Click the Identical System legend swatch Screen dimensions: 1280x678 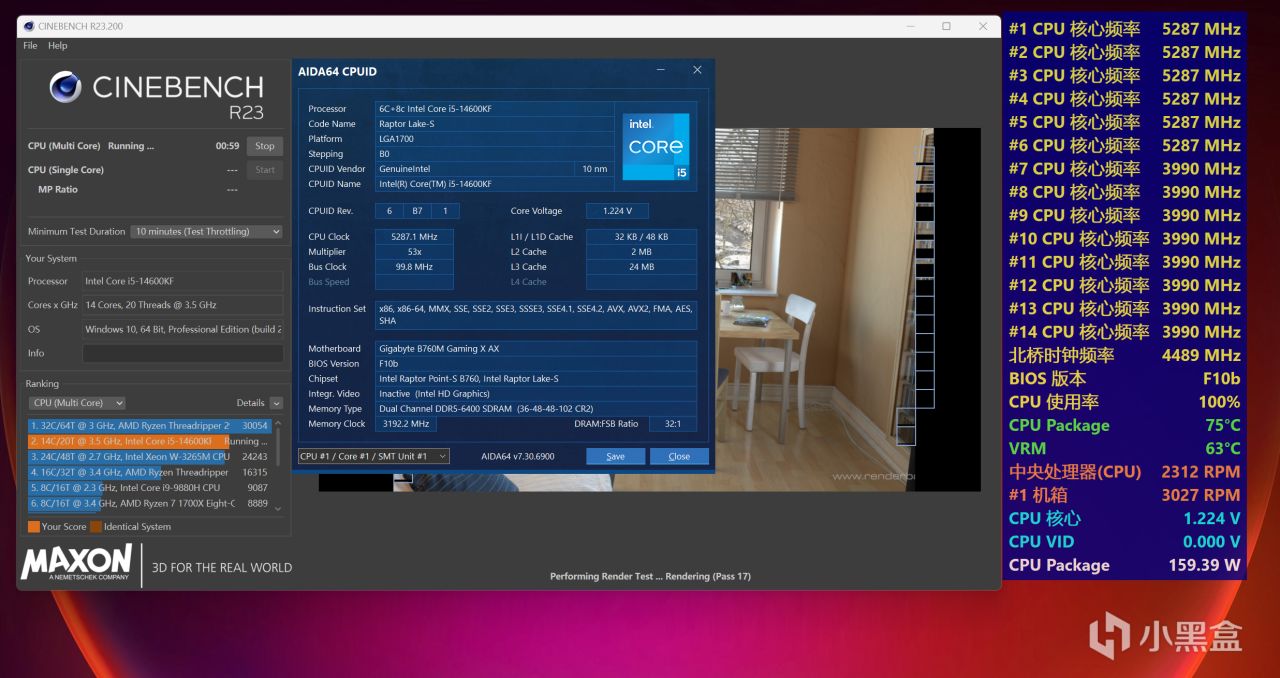96,527
